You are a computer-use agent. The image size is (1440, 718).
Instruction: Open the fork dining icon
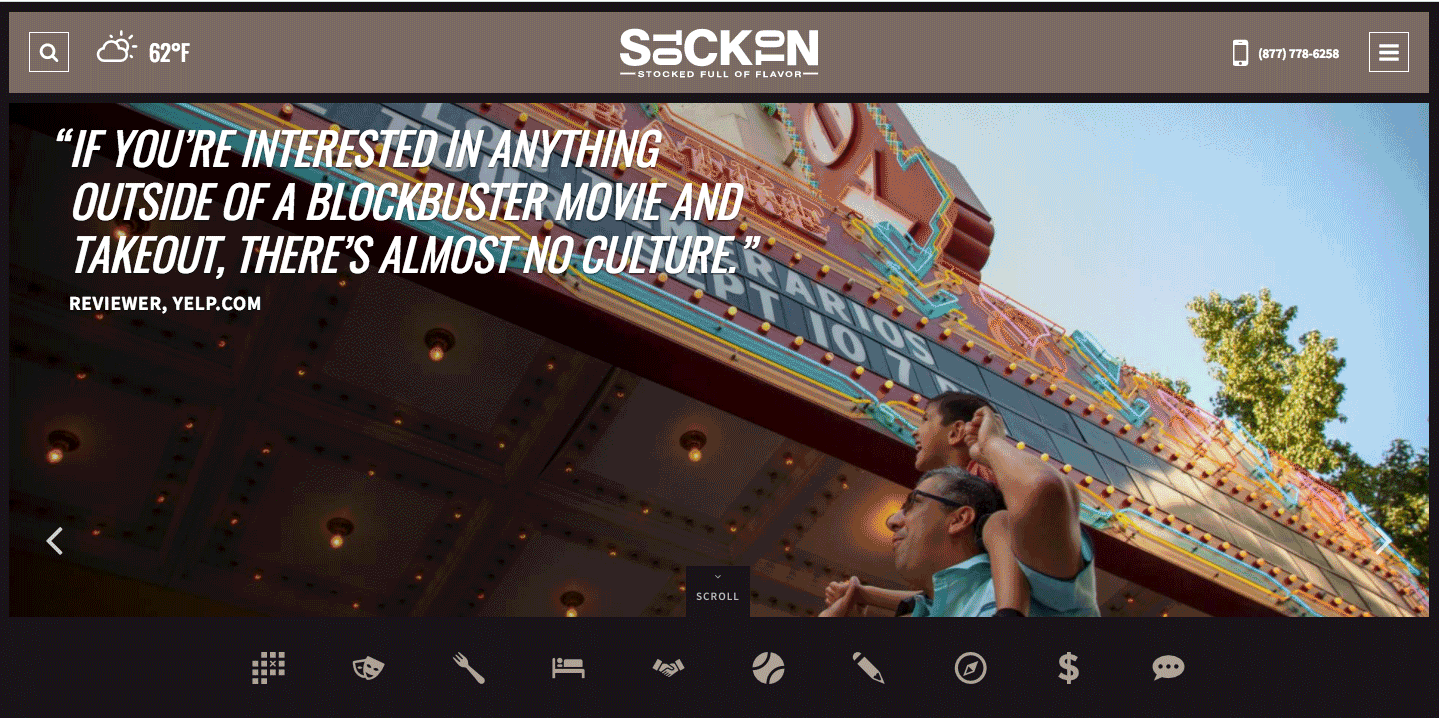pyautogui.click(x=468, y=668)
